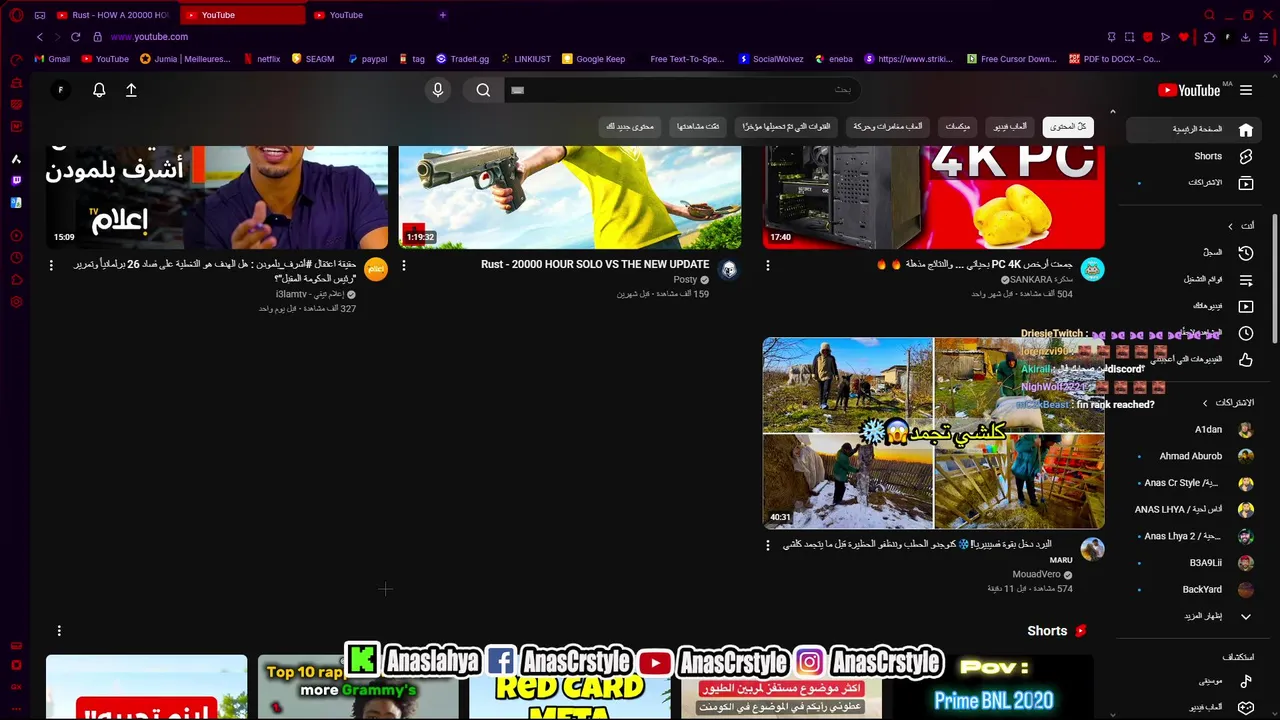Reload the page in browser

75,37
